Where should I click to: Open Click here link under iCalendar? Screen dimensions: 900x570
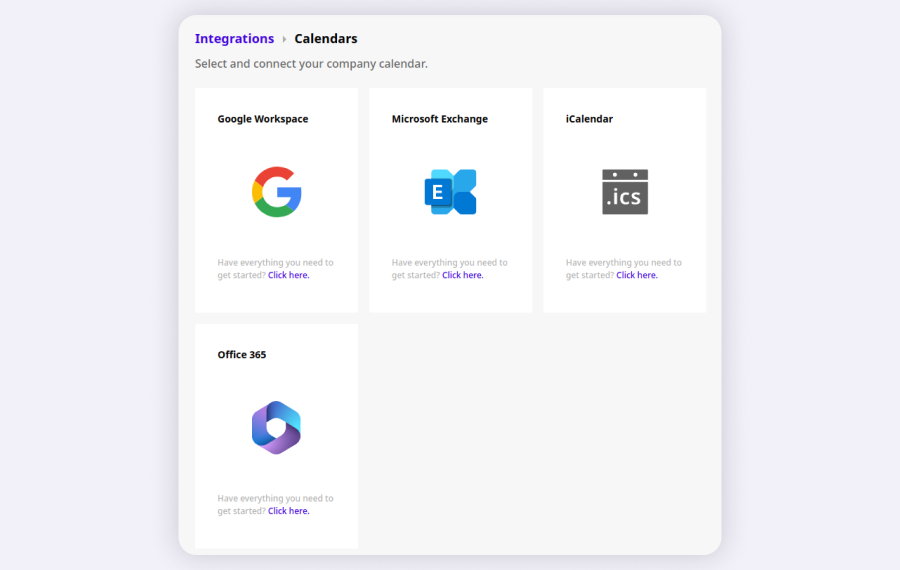[x=637, y=275]
